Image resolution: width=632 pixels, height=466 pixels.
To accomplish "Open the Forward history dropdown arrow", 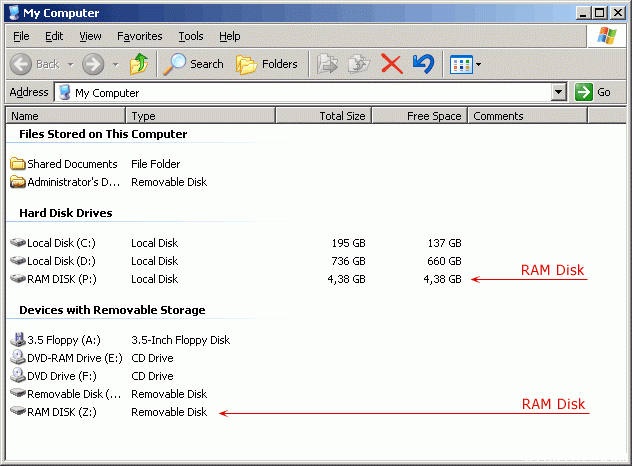I will [x=116, y=64].
